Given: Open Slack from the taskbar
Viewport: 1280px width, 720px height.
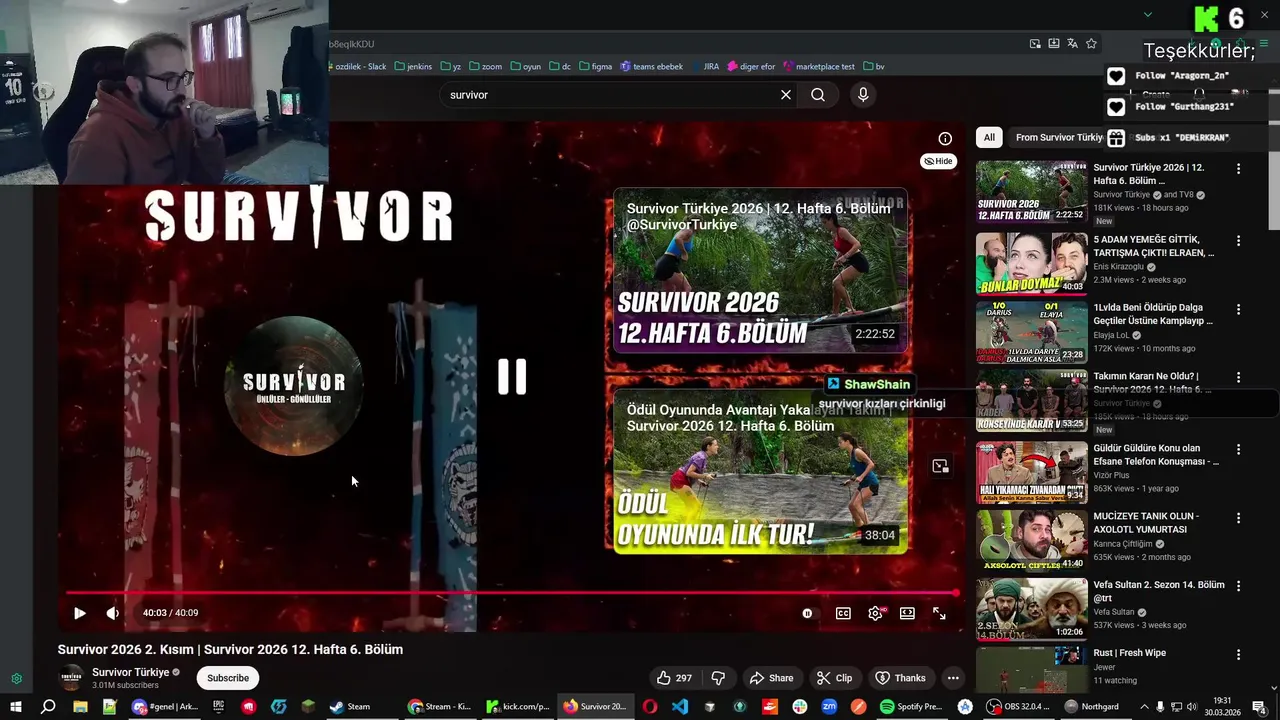Looking at the screenshot, I should (x=800, y=707).
